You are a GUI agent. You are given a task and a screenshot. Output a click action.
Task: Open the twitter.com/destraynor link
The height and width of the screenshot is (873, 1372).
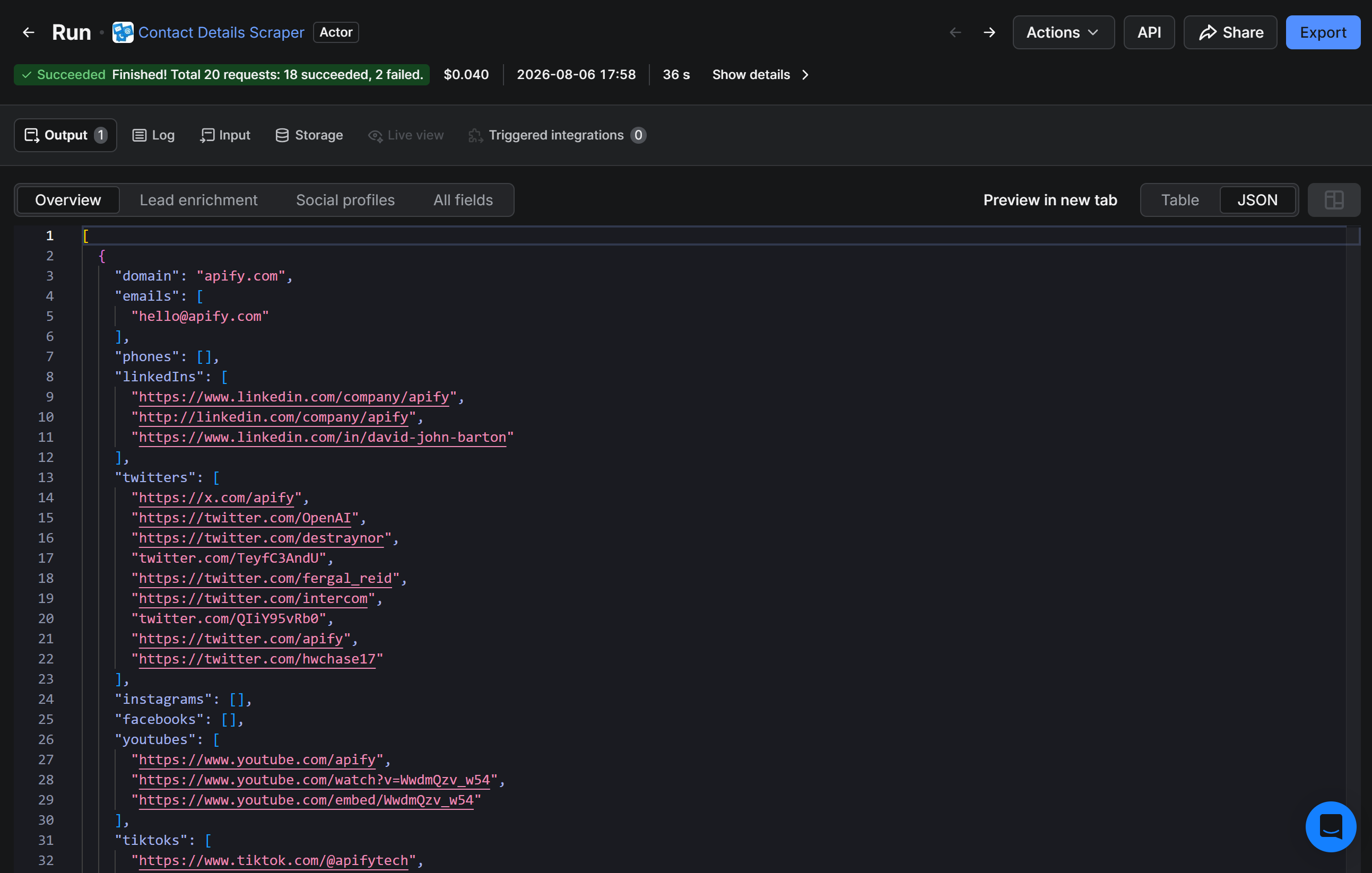[262, 538]
